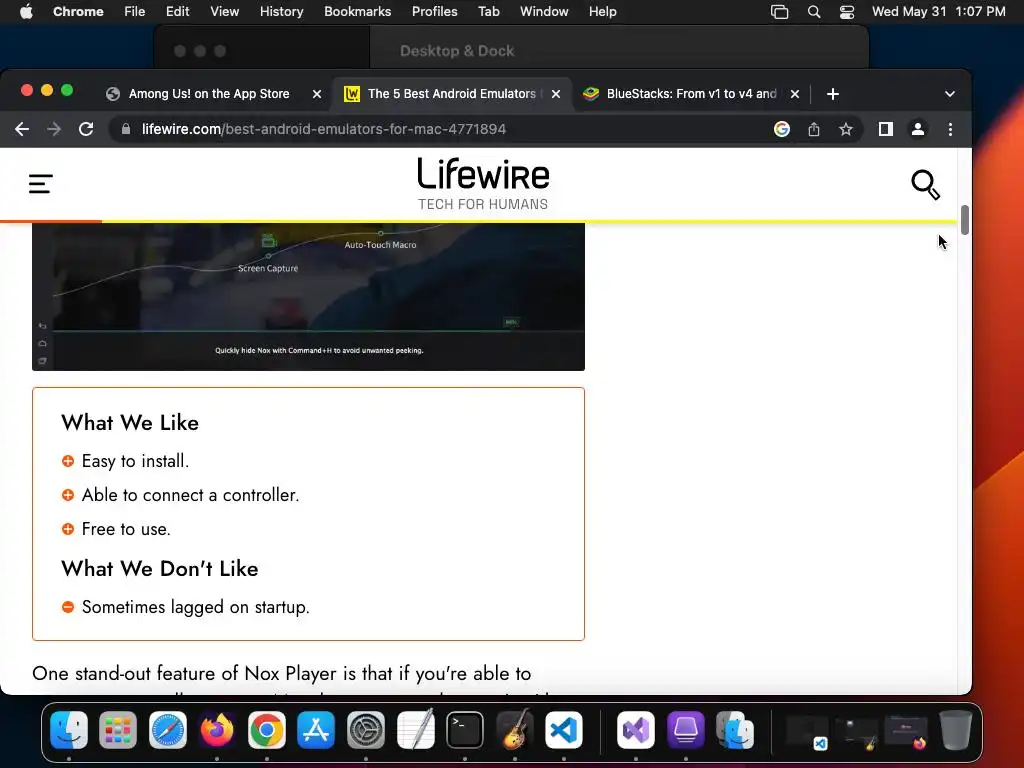Open Launchpad from the Dock
This screenshot has height=768, width=1024.
(x=118, y=730)
